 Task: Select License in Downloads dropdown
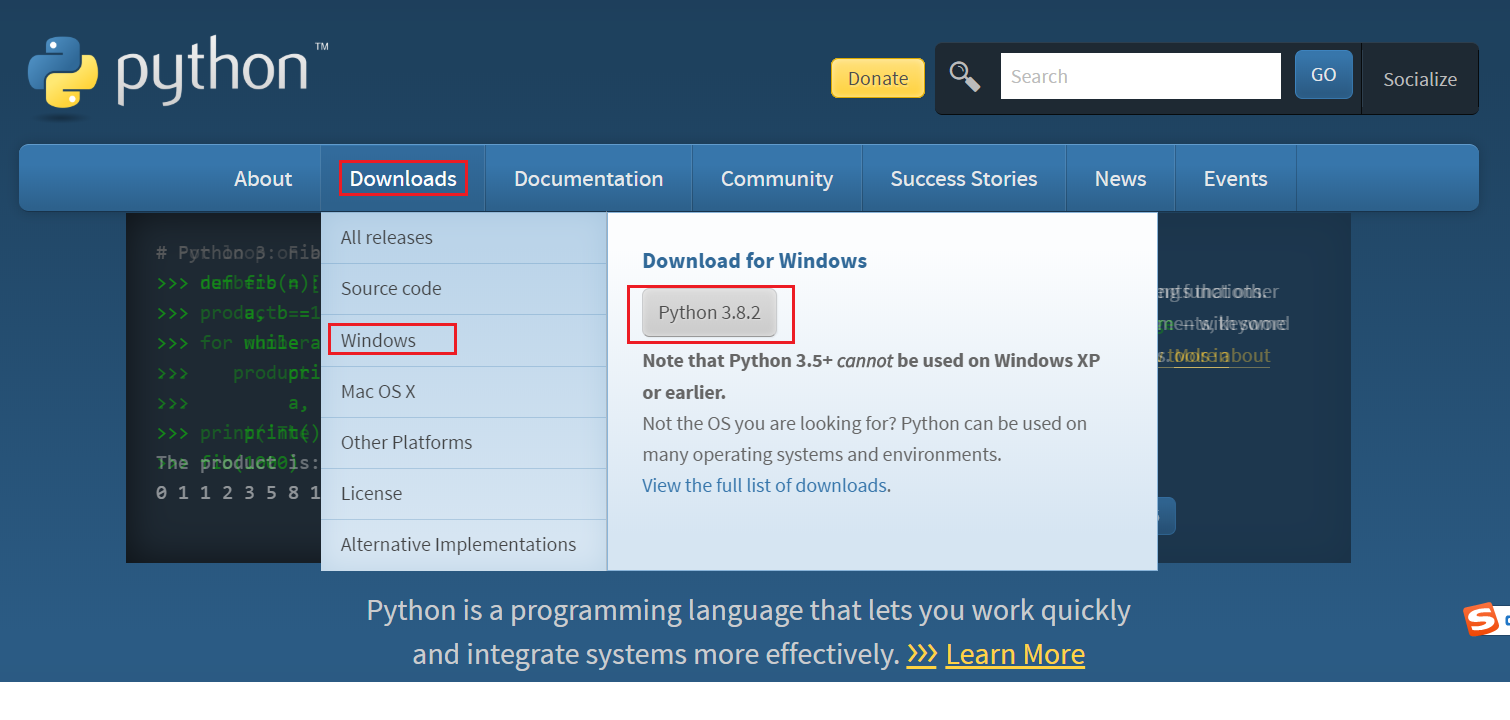pos(464,494)
